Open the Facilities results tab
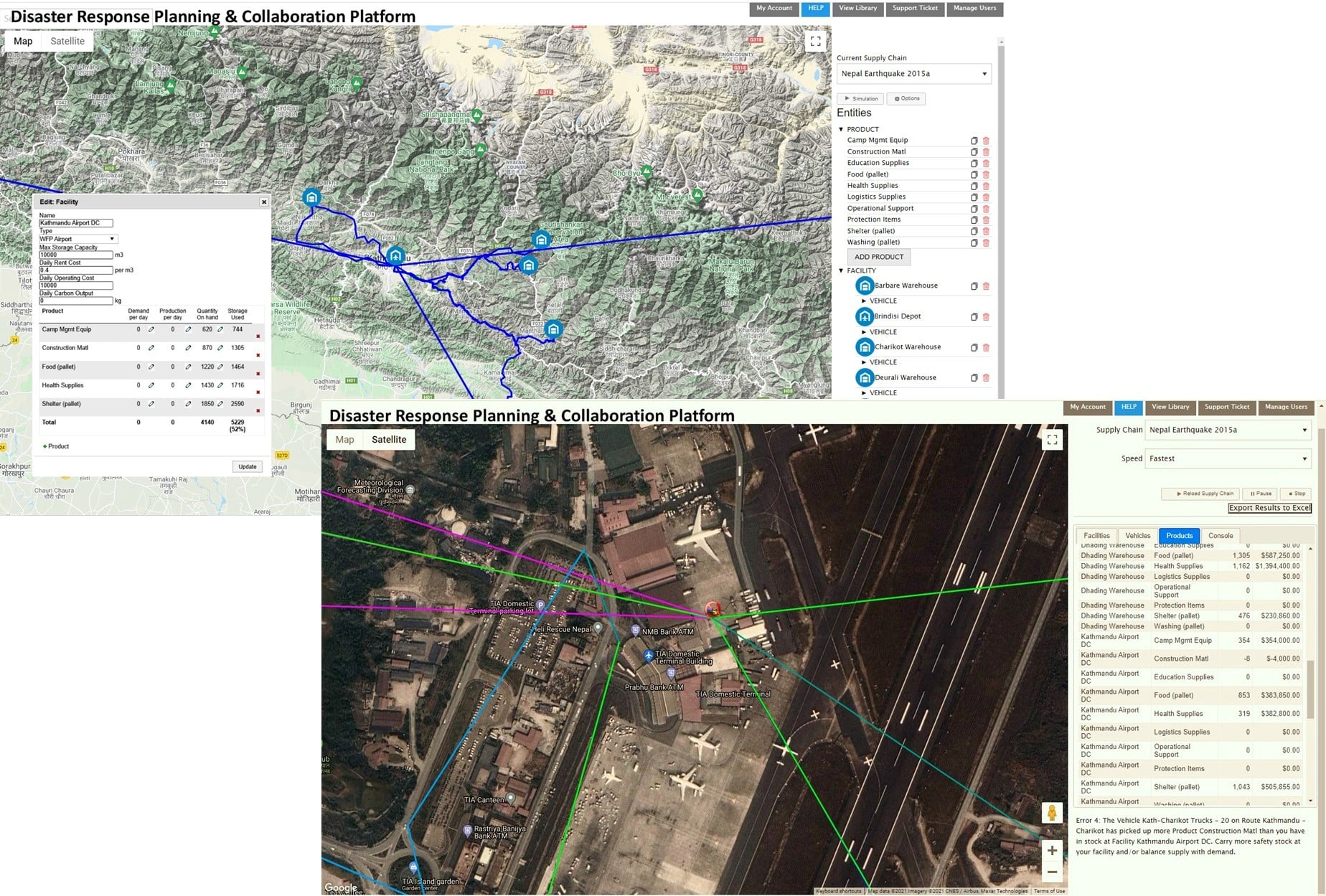1326x896 pixels. 1096,536
